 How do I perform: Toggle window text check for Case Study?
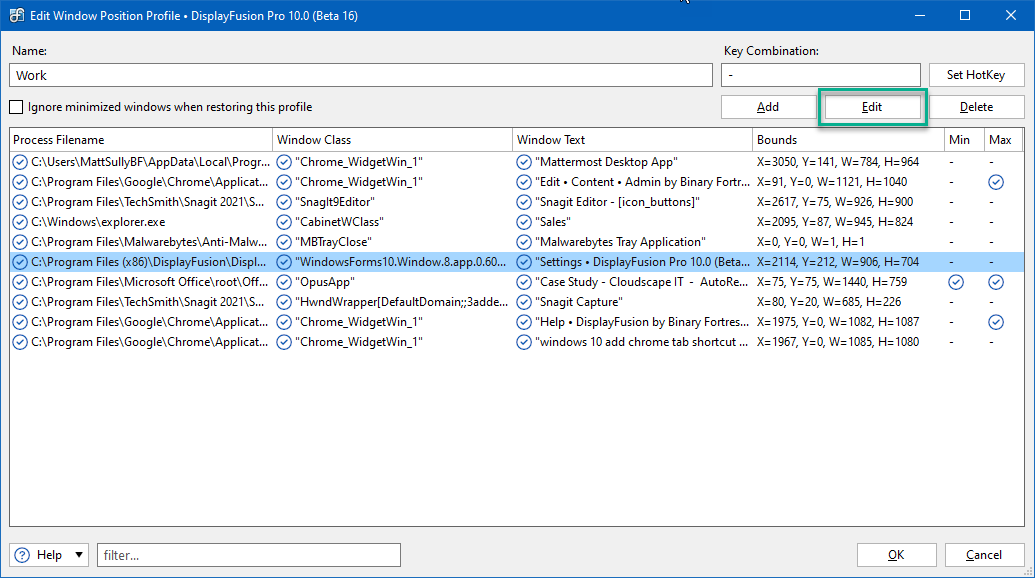(524, 282)
